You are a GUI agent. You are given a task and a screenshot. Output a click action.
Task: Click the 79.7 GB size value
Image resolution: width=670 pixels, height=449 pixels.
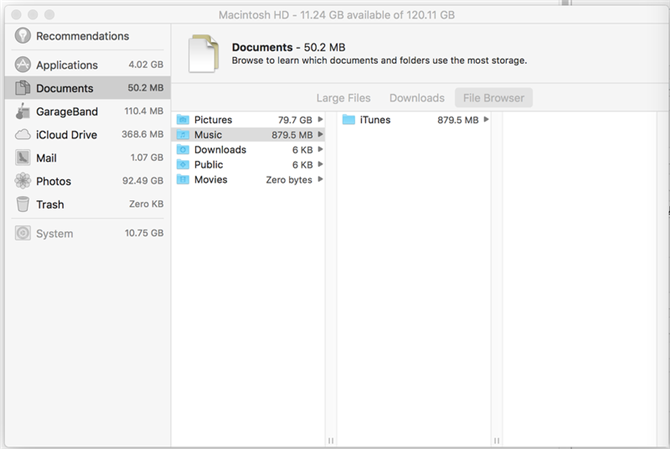pyautogui.click(x=295, y=120)
